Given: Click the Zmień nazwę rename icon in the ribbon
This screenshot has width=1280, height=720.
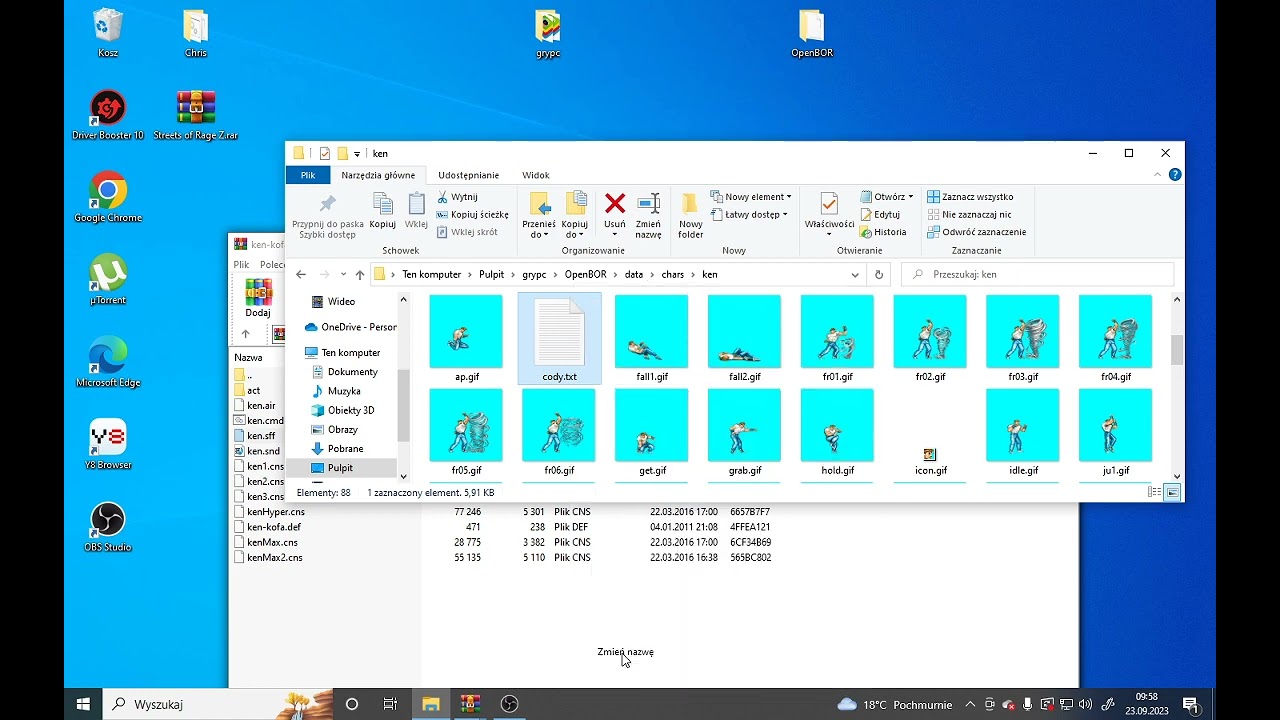Looking at the screenshot, I should [x=648, y=205].
